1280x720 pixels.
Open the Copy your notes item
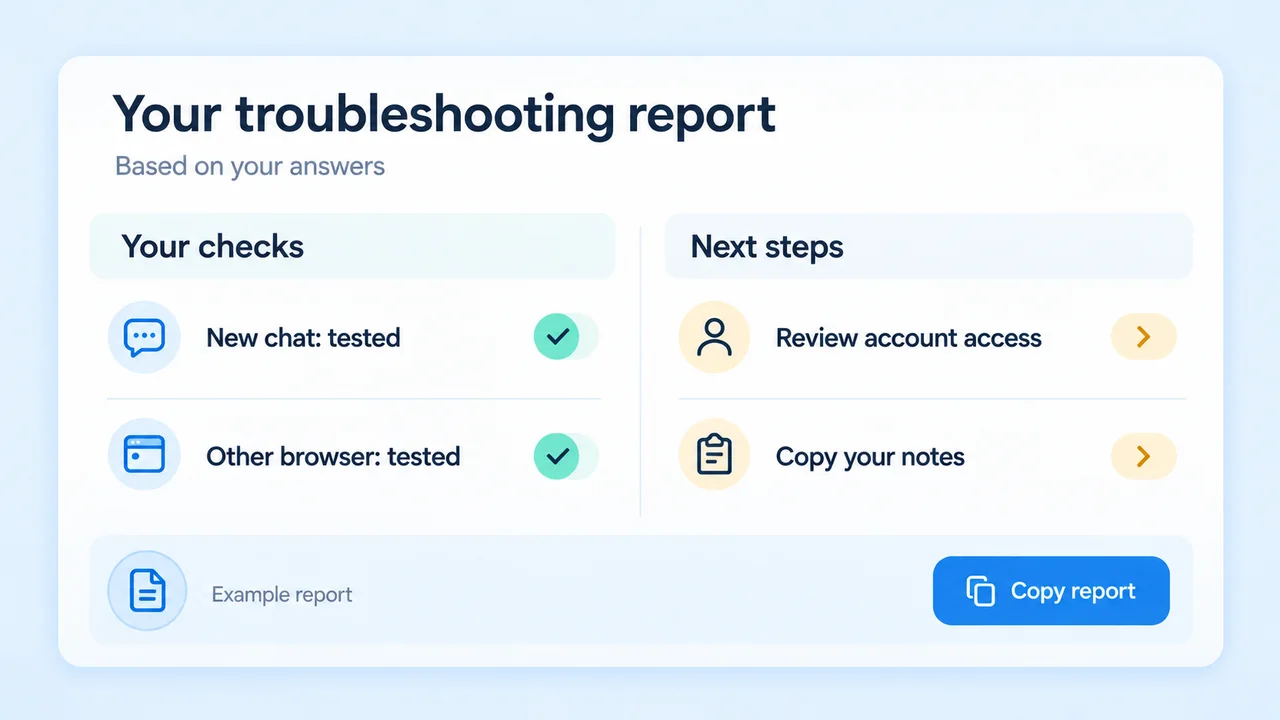928,457
